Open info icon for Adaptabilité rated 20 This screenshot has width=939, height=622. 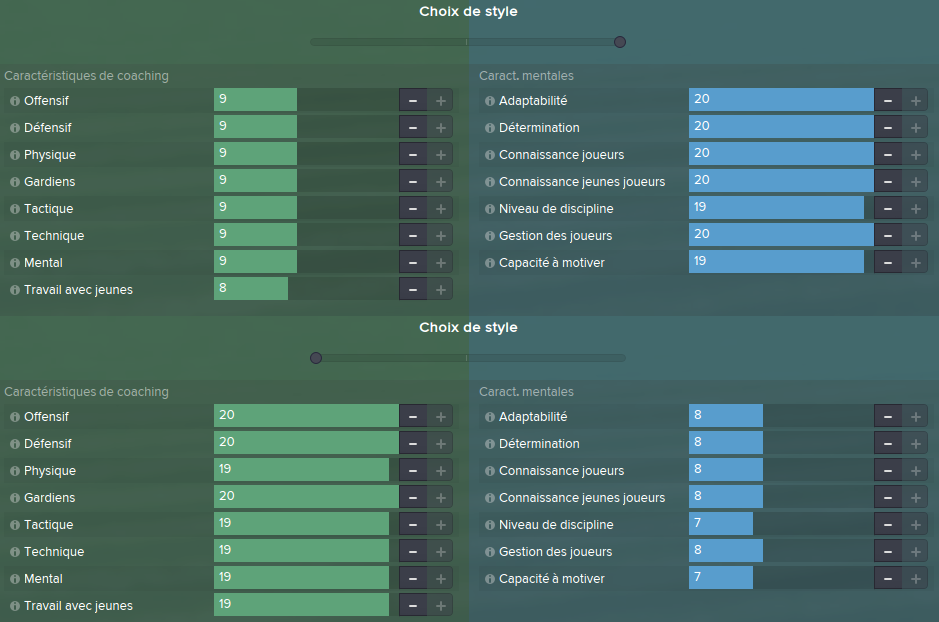coord(490,101)
